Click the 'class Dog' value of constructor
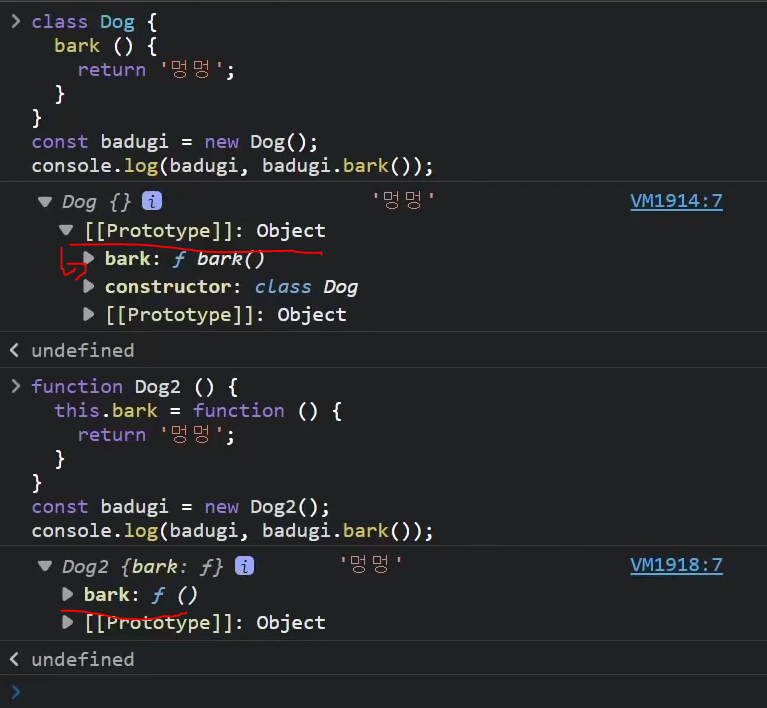This screenshot has height=708, width=767. (x=306, y=287)
